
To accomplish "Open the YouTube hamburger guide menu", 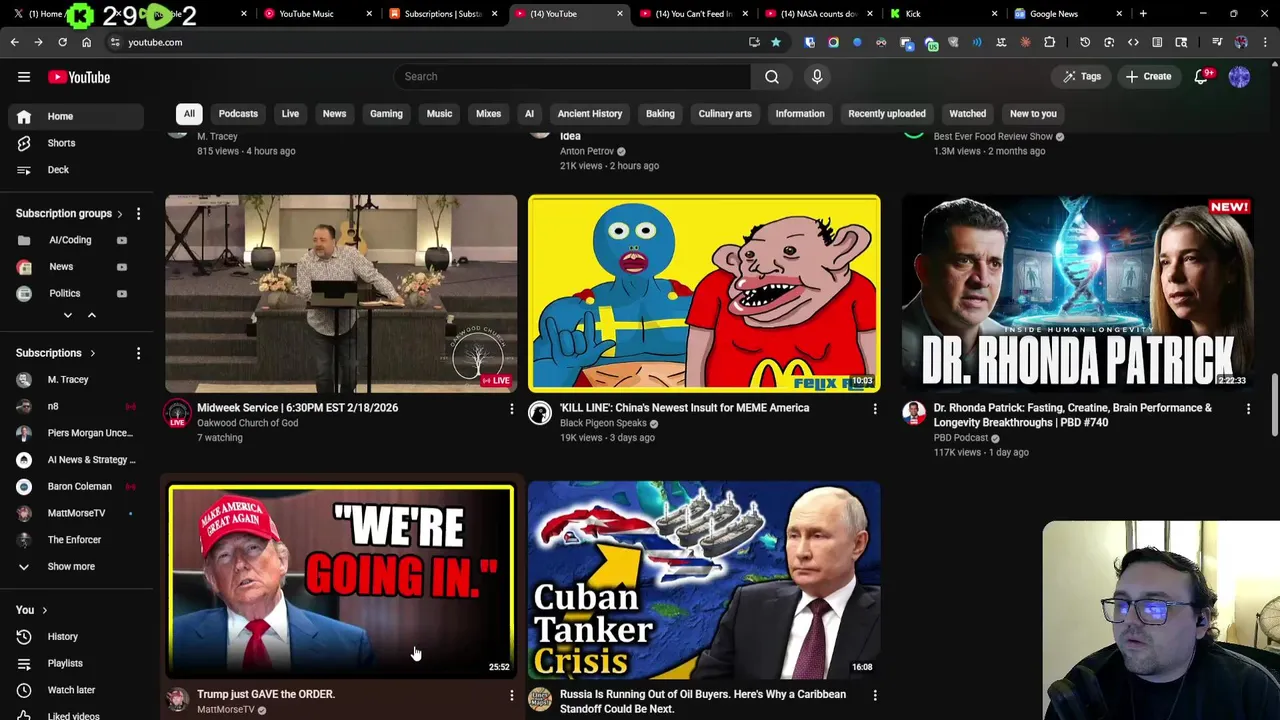I will pos(24,77).
